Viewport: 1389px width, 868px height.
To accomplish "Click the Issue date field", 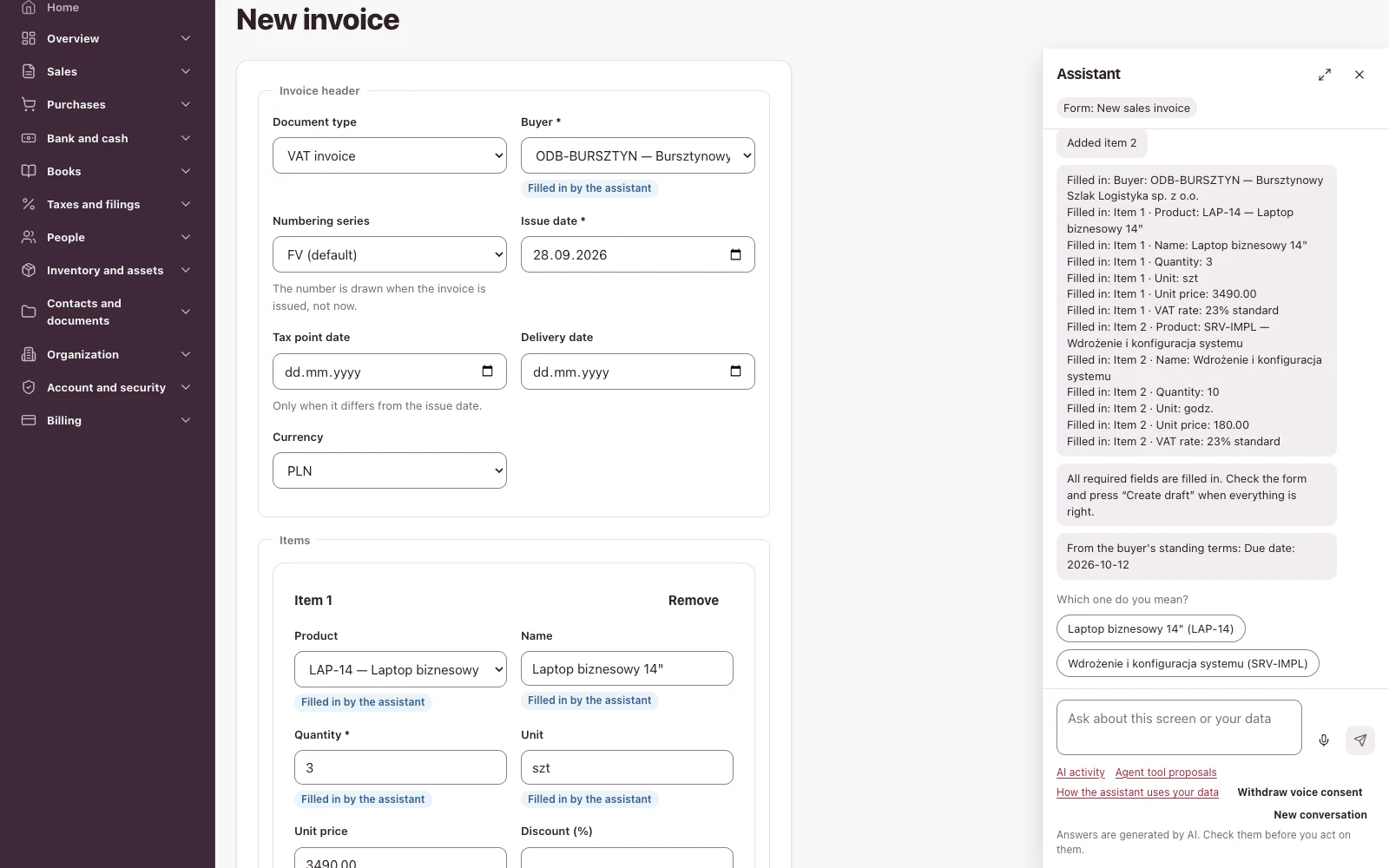I will (638, 254).
